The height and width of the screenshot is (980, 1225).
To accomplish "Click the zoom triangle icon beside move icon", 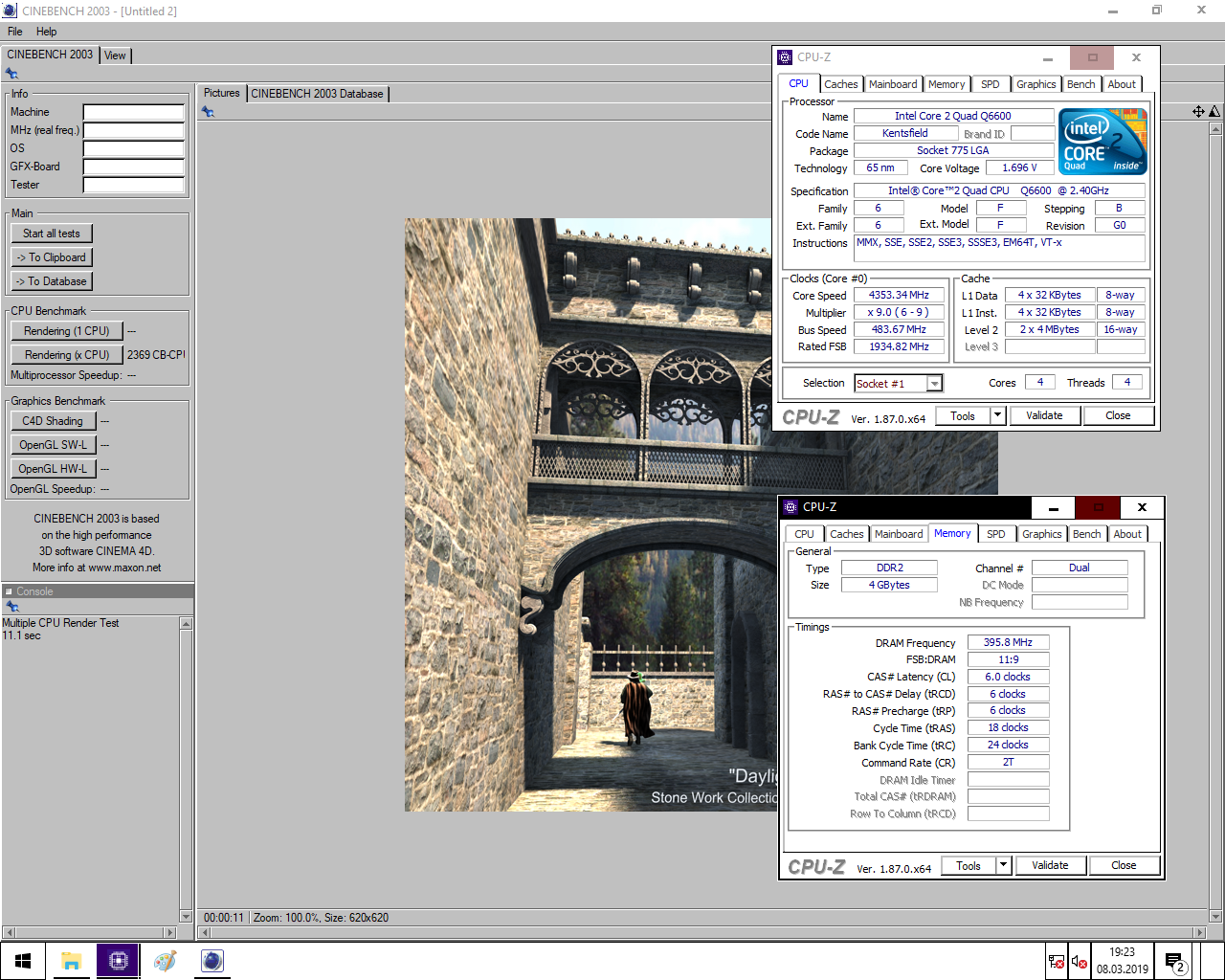I will click(x=1214, y=112).
